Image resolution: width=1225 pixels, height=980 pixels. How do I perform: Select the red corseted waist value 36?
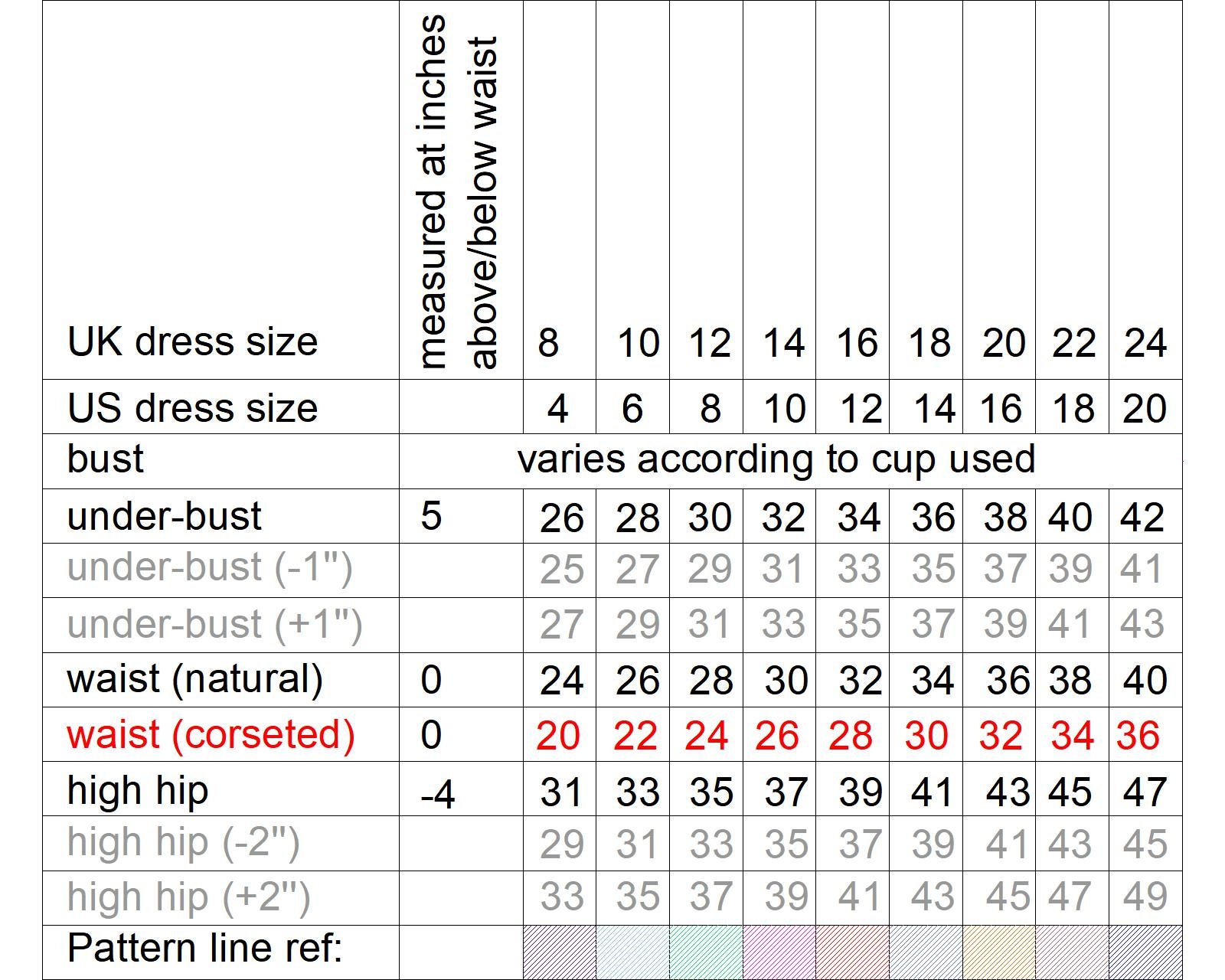click(x=1138, y=736)
